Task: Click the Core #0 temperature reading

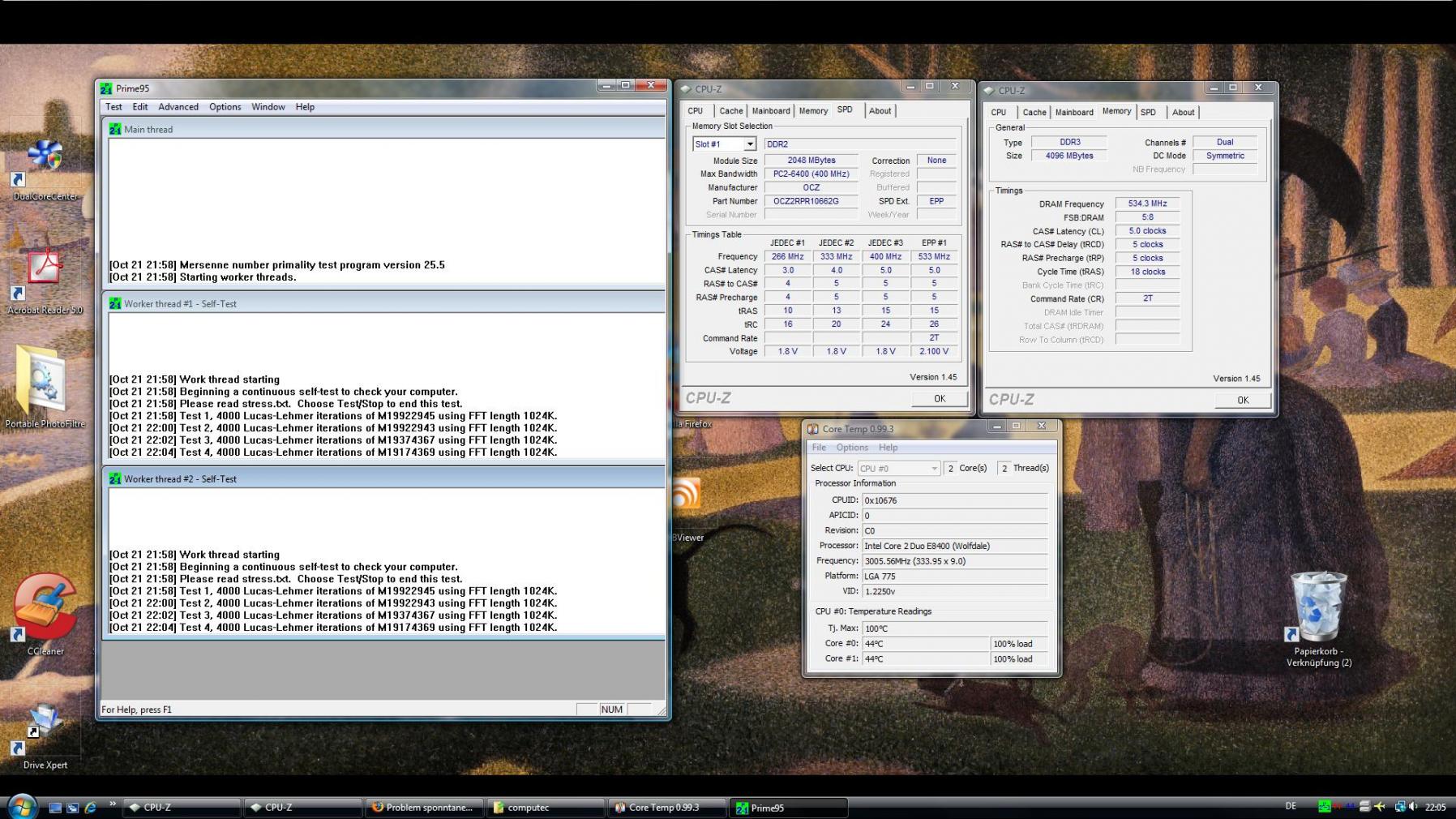Action: point(925,644)
